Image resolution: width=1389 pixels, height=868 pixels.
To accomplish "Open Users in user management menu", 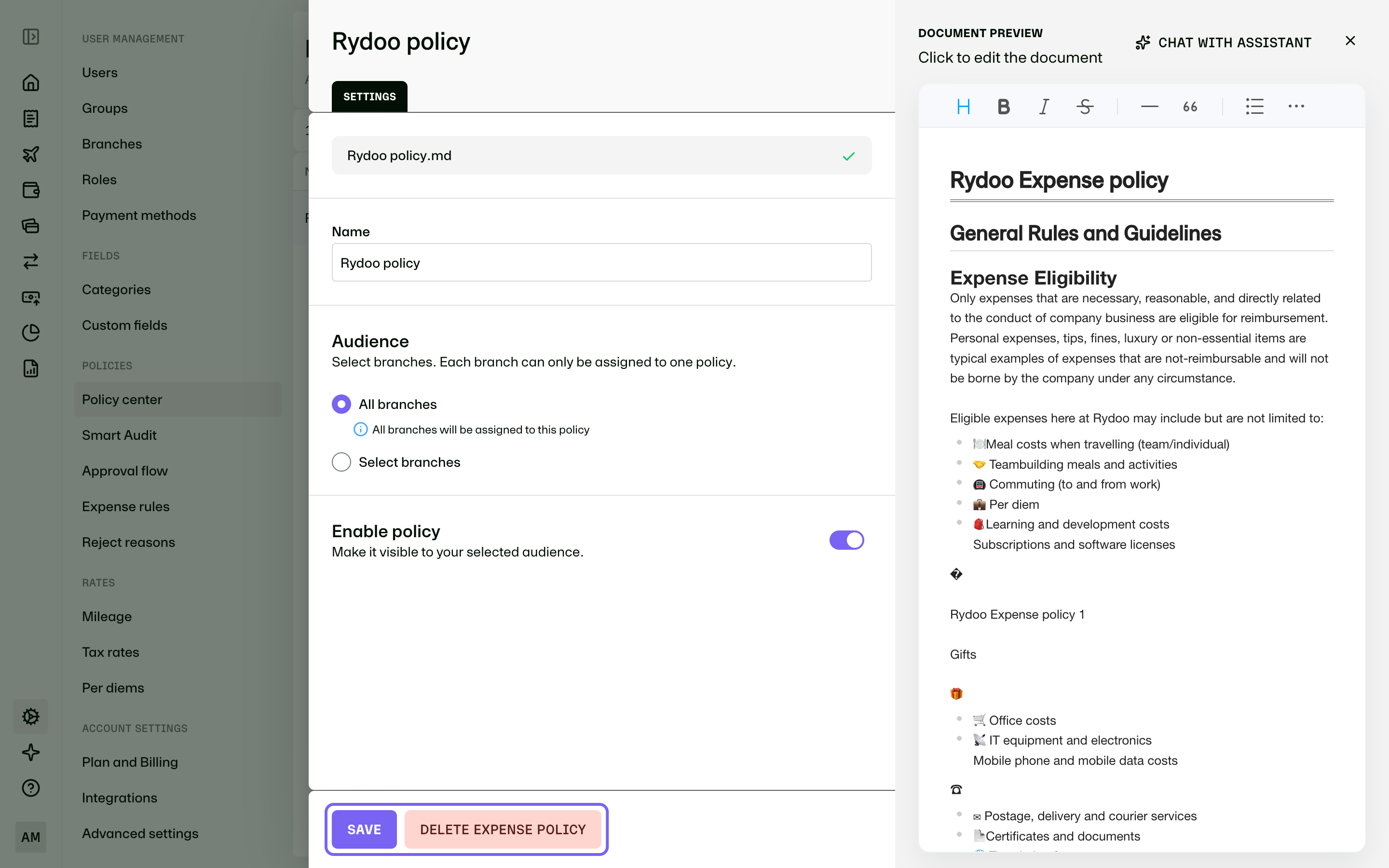I will tap(100, 73).
